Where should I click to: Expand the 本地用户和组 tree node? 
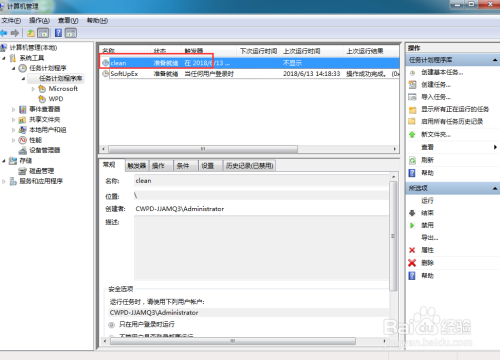click(x=14, y=130)
